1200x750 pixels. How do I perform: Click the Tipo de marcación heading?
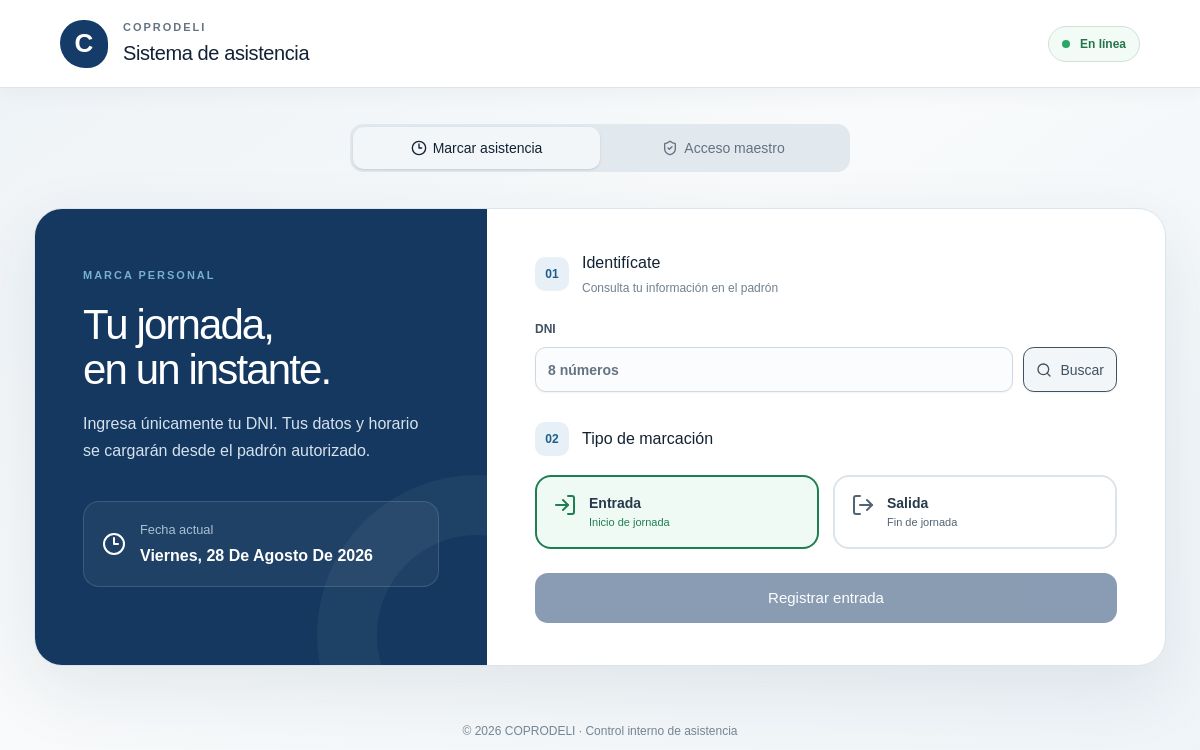[x=647, y=439]
